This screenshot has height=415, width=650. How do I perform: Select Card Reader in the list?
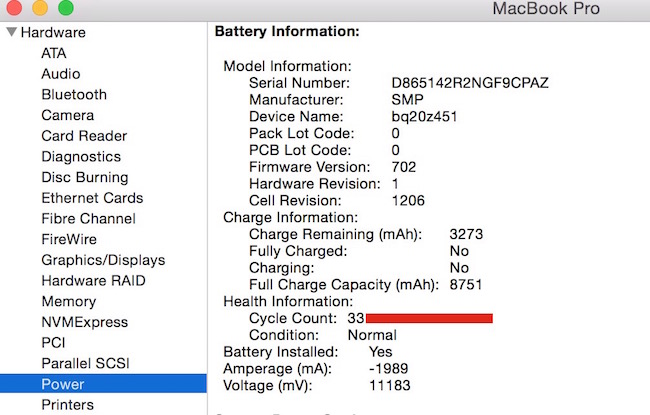(84, 136)
